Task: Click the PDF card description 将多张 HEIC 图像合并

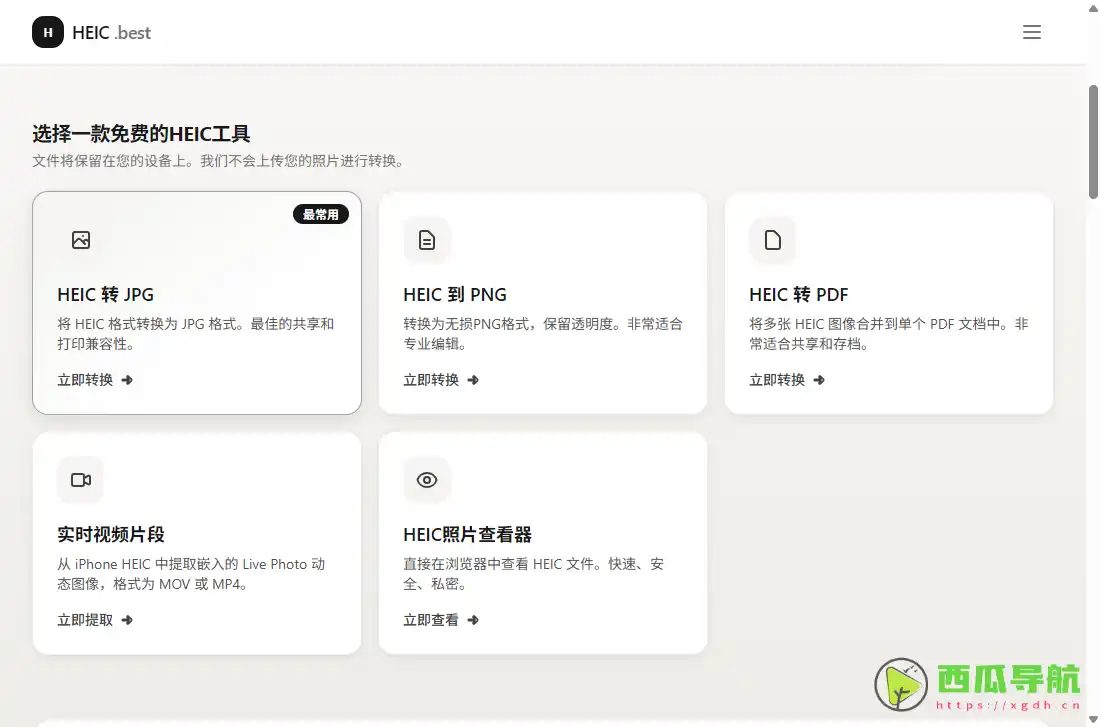Action: [x=888, y=334]
